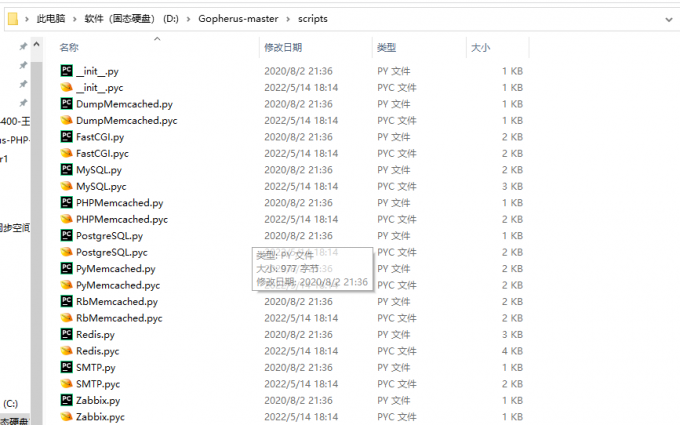Sort files by the 名称 column header

[69, 47]
